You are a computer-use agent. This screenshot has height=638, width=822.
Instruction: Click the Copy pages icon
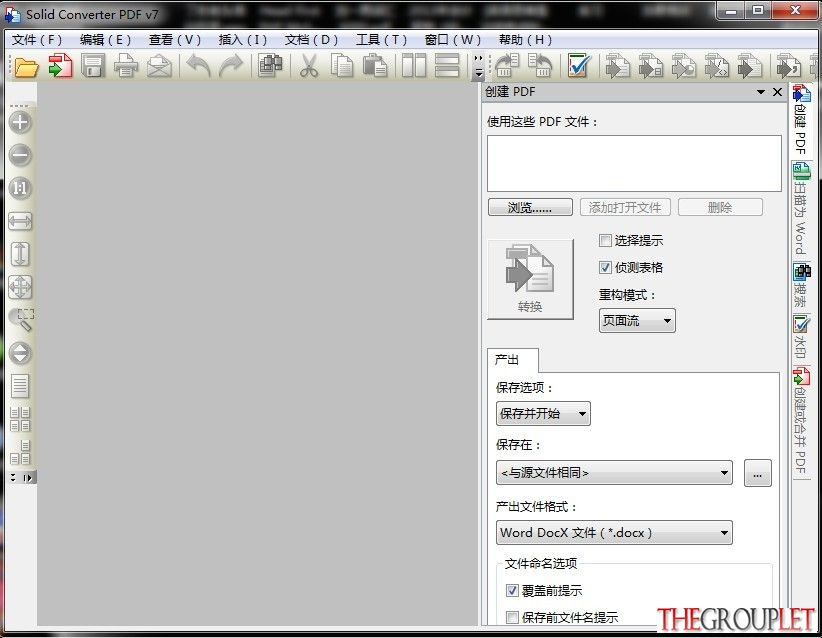tap(342, 67)
